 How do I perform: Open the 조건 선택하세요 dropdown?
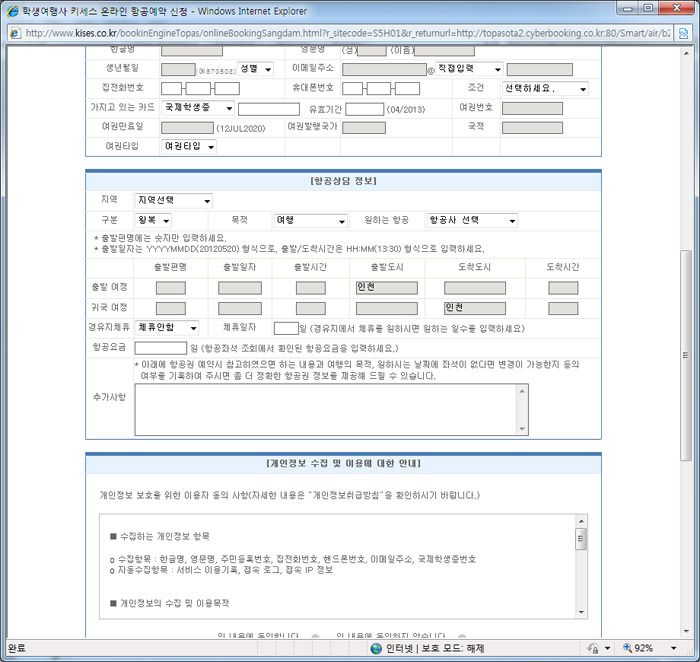pos(545,89)
